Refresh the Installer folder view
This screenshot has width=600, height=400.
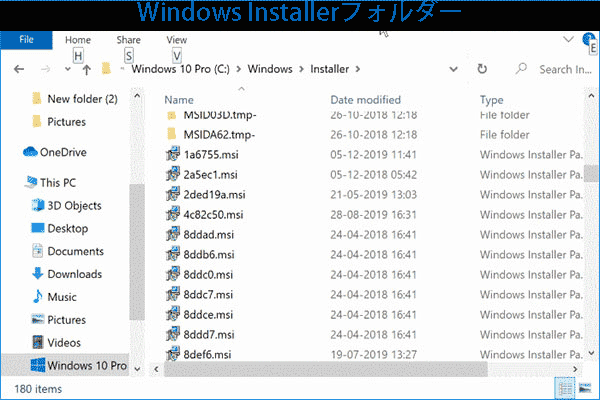tap(482, 69)
